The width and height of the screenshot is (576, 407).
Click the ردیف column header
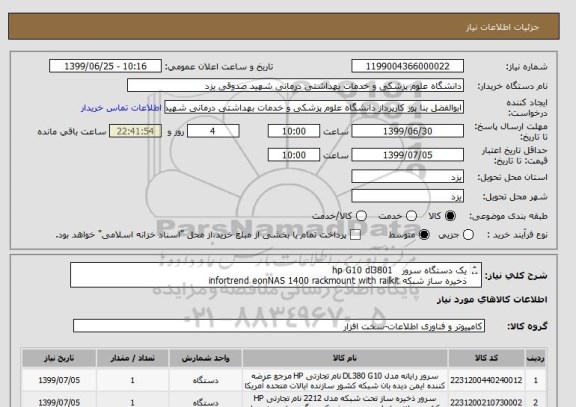[x=536, y=358]
